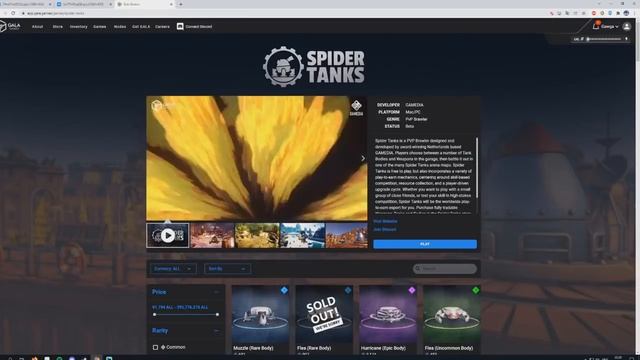
Task: Click the item search field
Action: coord(445,269)
